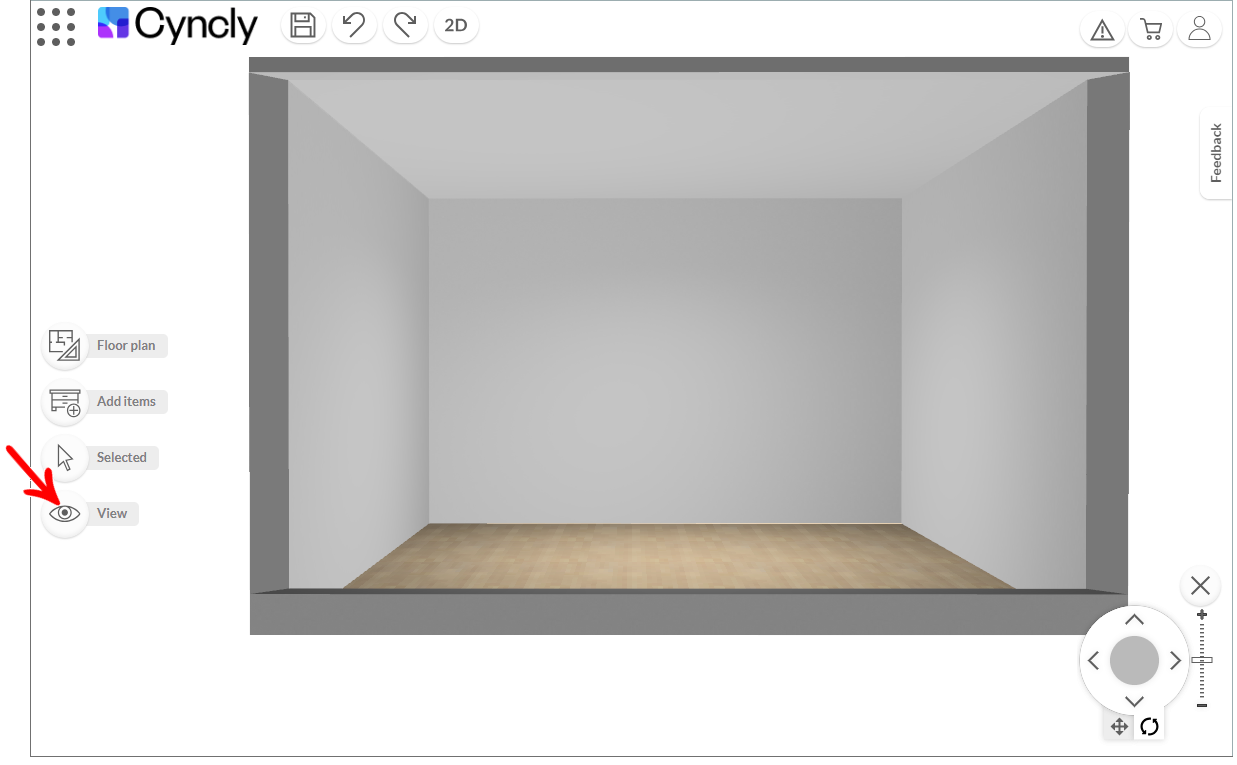Click the zoom slider handle
Viewport: 1237px width, 765px height.
tap(1202, 660)
